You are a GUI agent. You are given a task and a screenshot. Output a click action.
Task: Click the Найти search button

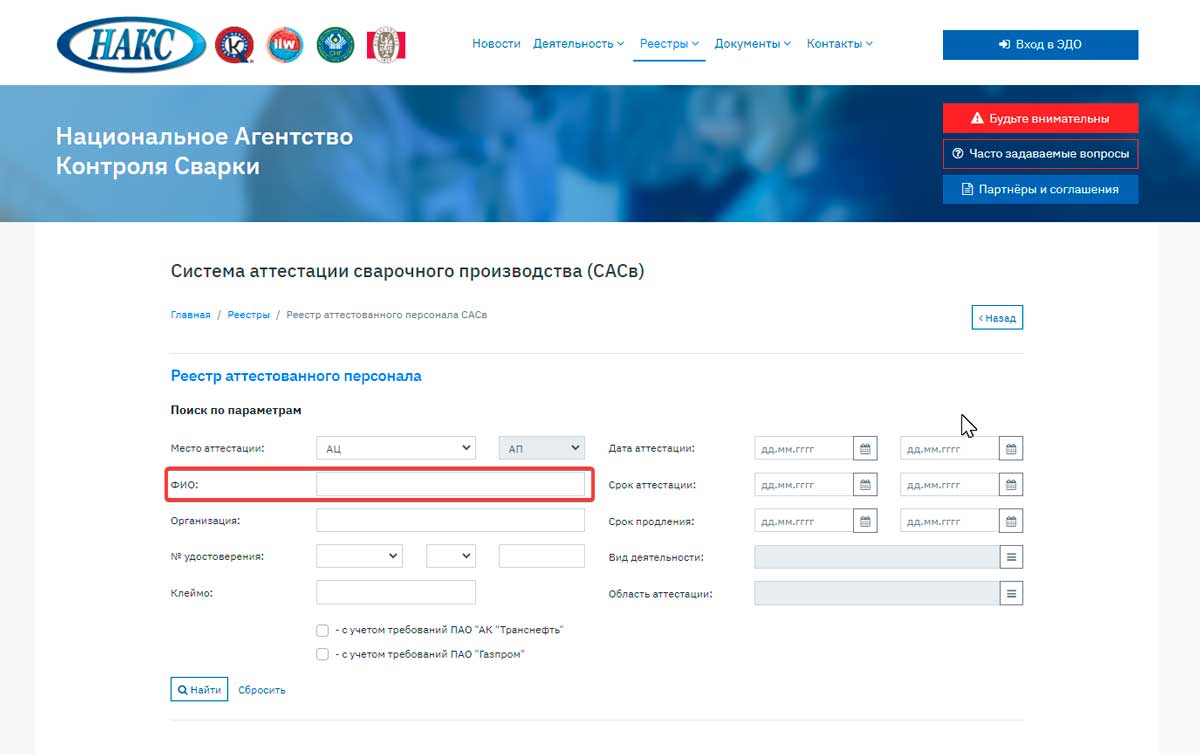[x=199, y=689]
